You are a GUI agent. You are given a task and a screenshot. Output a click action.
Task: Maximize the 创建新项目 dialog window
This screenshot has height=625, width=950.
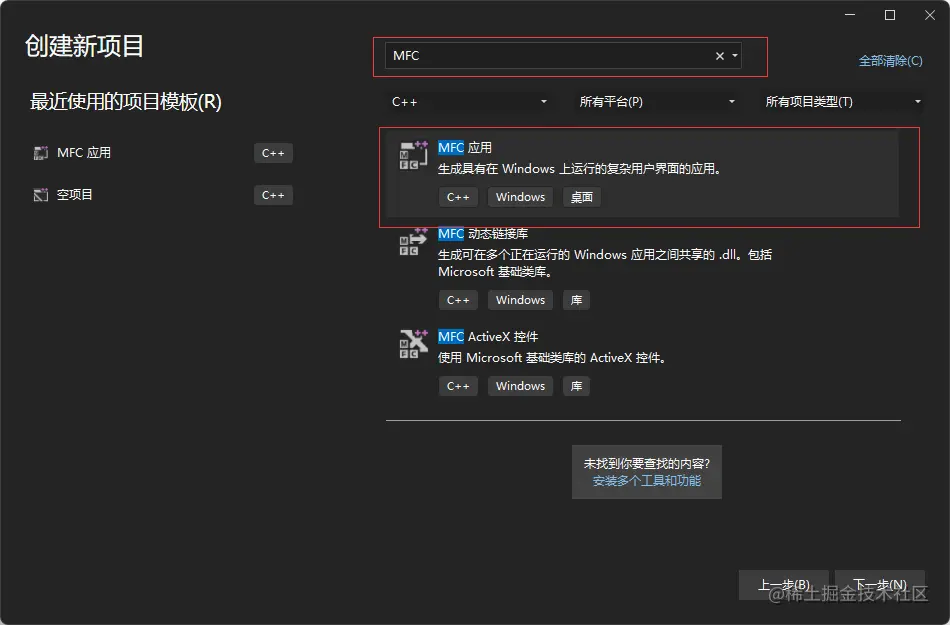[890, 15]
